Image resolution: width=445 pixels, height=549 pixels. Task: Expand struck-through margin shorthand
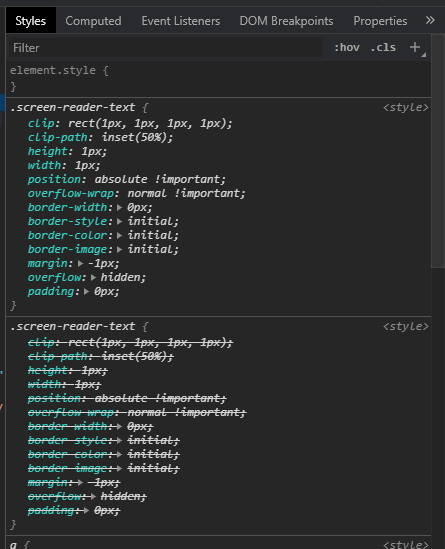pos(80,482)
